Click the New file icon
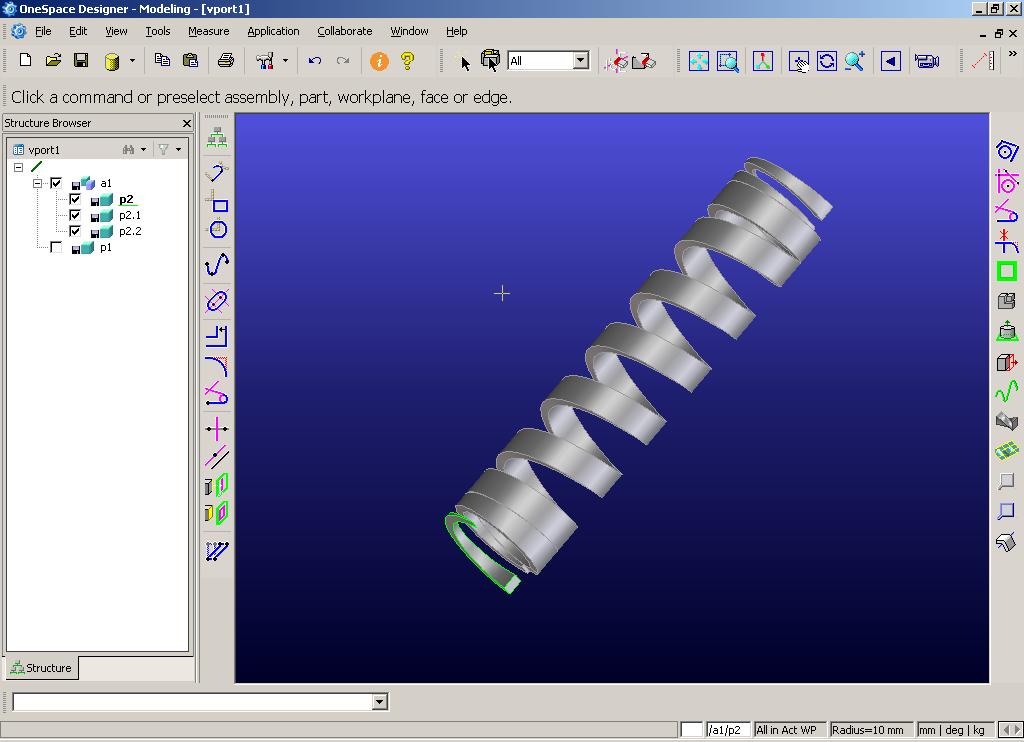 [x=25, y=61]
